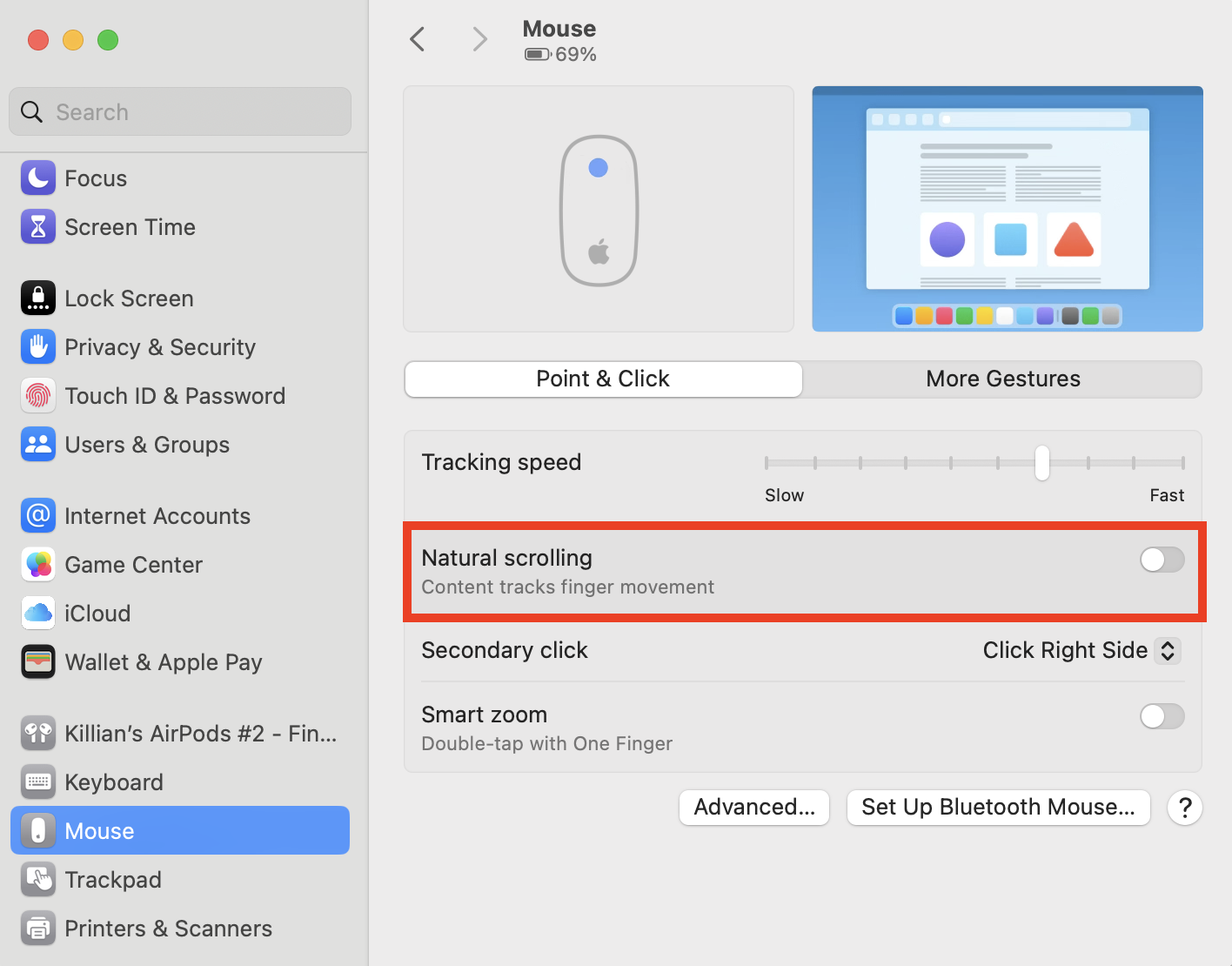Select the Wallet & Apple Pay icon
This screenshot has height=966, width=1232.
(37, 661)
